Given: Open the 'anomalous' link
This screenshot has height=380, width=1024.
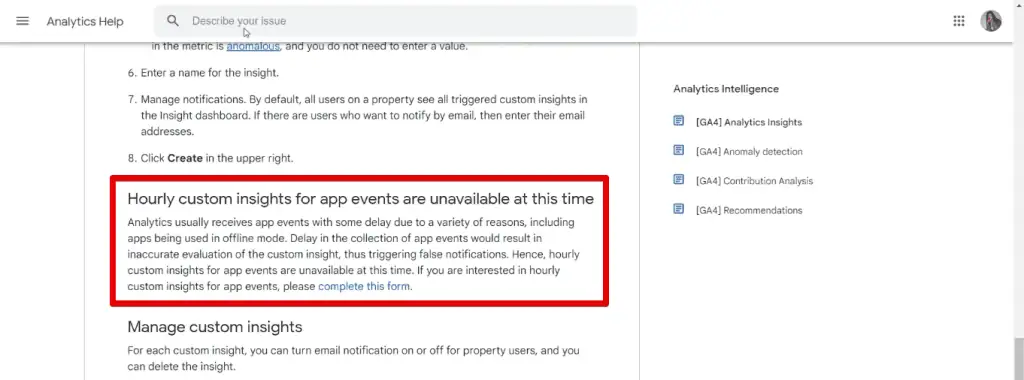Looking at the screenshot, I should (253, 46).
